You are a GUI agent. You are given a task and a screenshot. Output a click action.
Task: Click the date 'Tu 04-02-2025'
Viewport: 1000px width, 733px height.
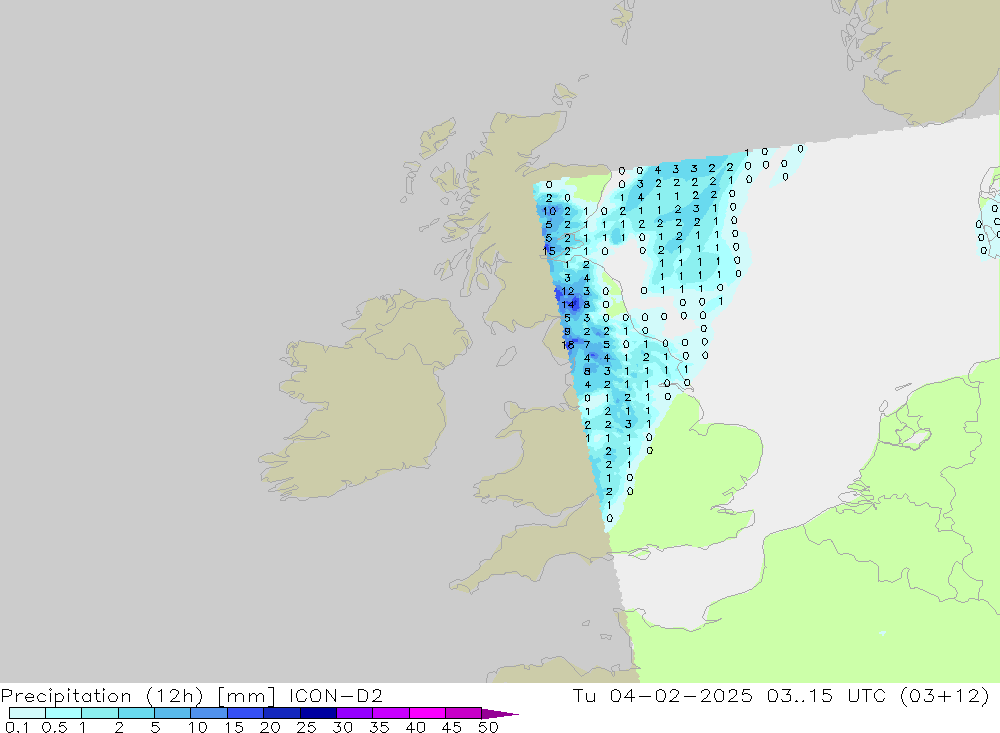663,695
